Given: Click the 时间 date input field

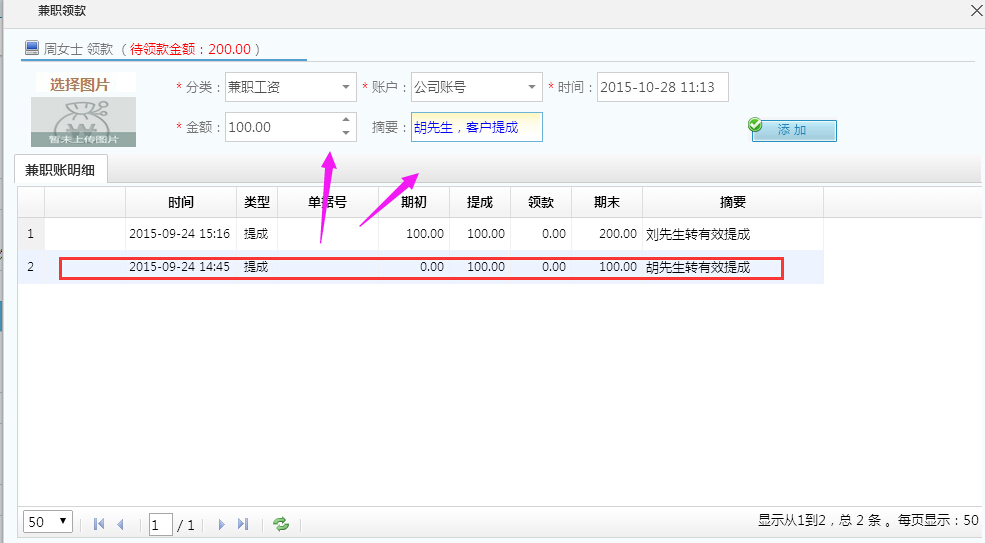Looking at the screenshot, I should click(x=662, y=87).
